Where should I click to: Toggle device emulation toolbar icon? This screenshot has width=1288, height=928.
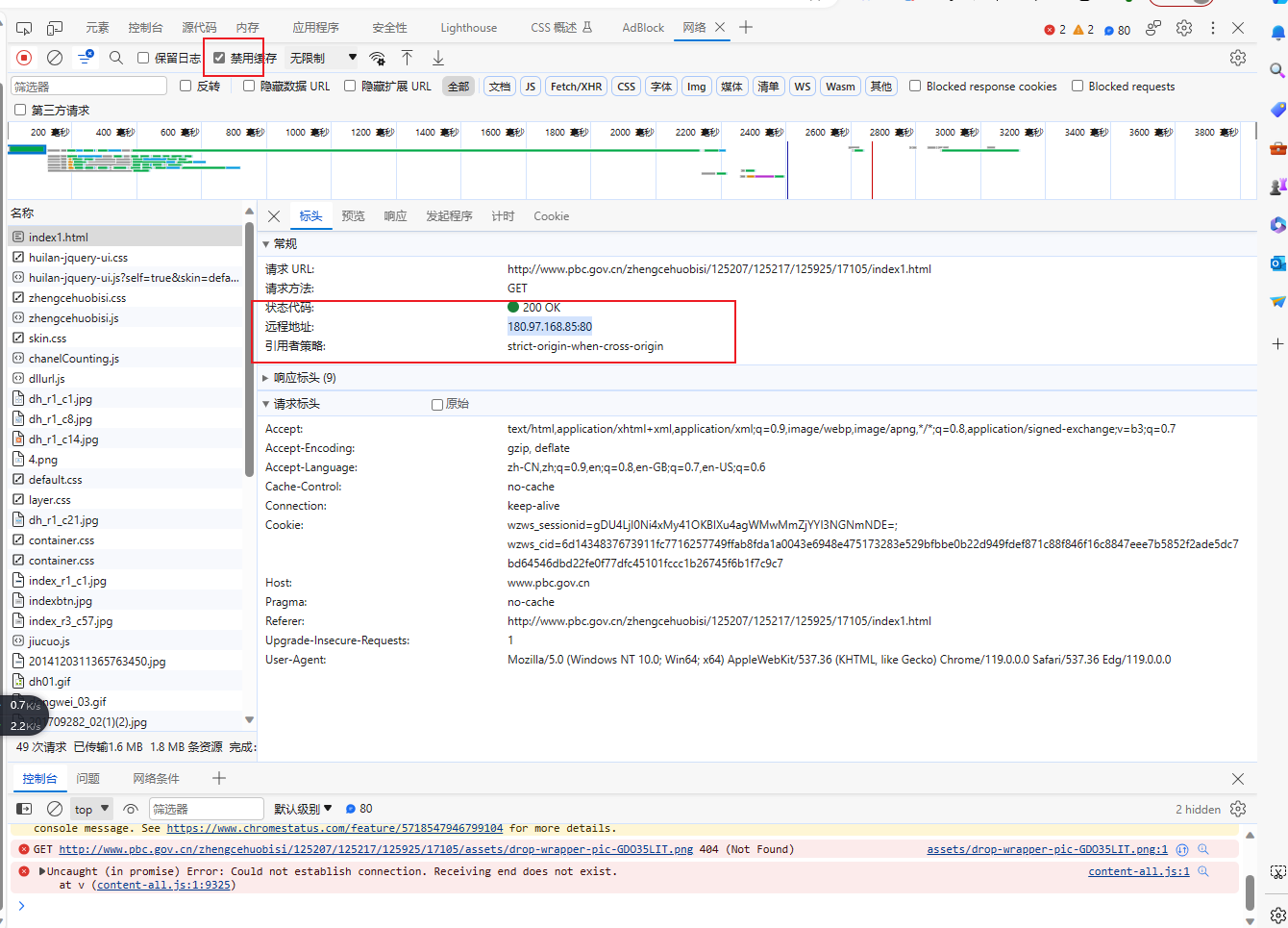point(55,28)
